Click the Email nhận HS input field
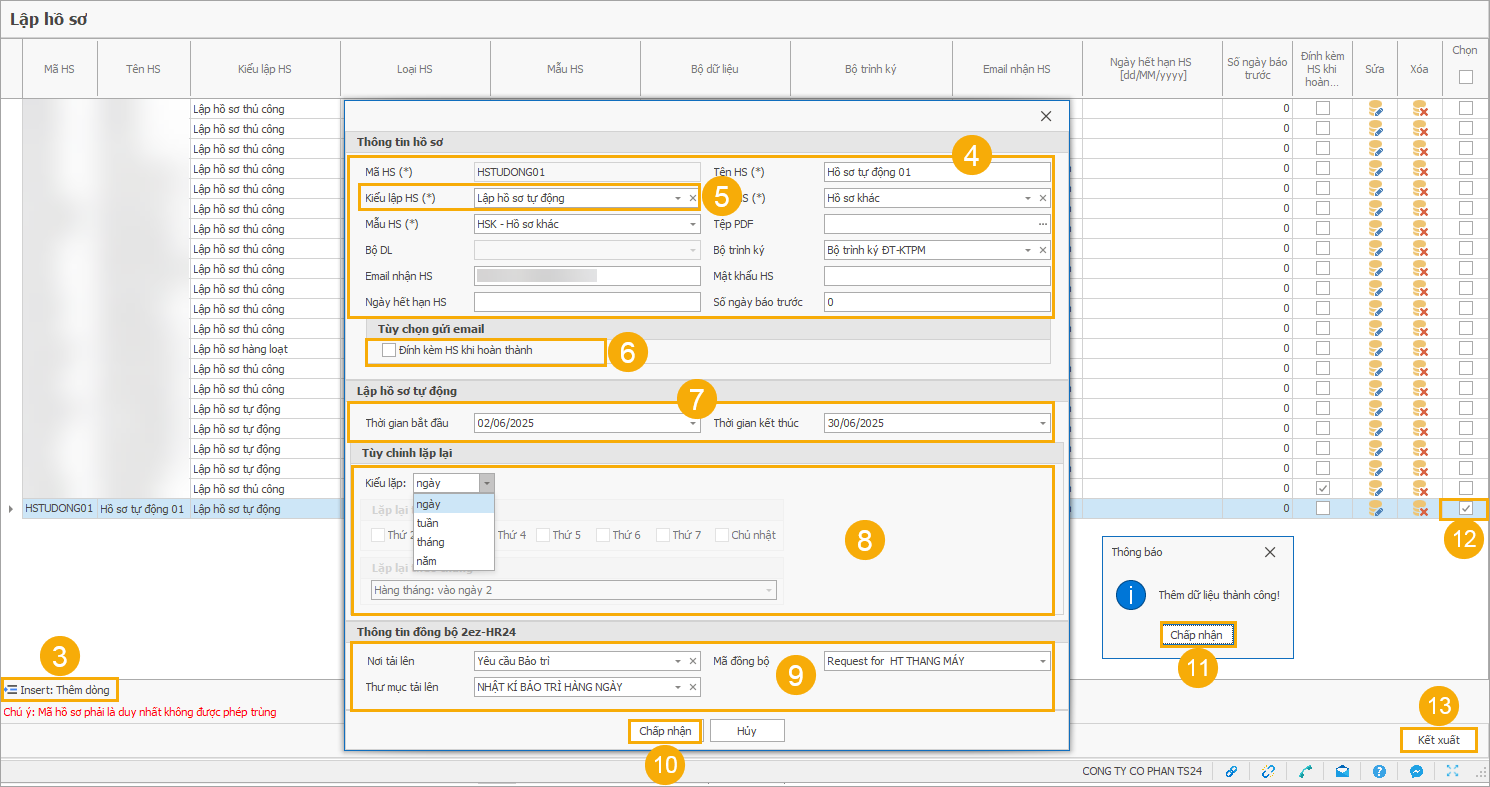Screen dimensions: 1490x787 587,276
